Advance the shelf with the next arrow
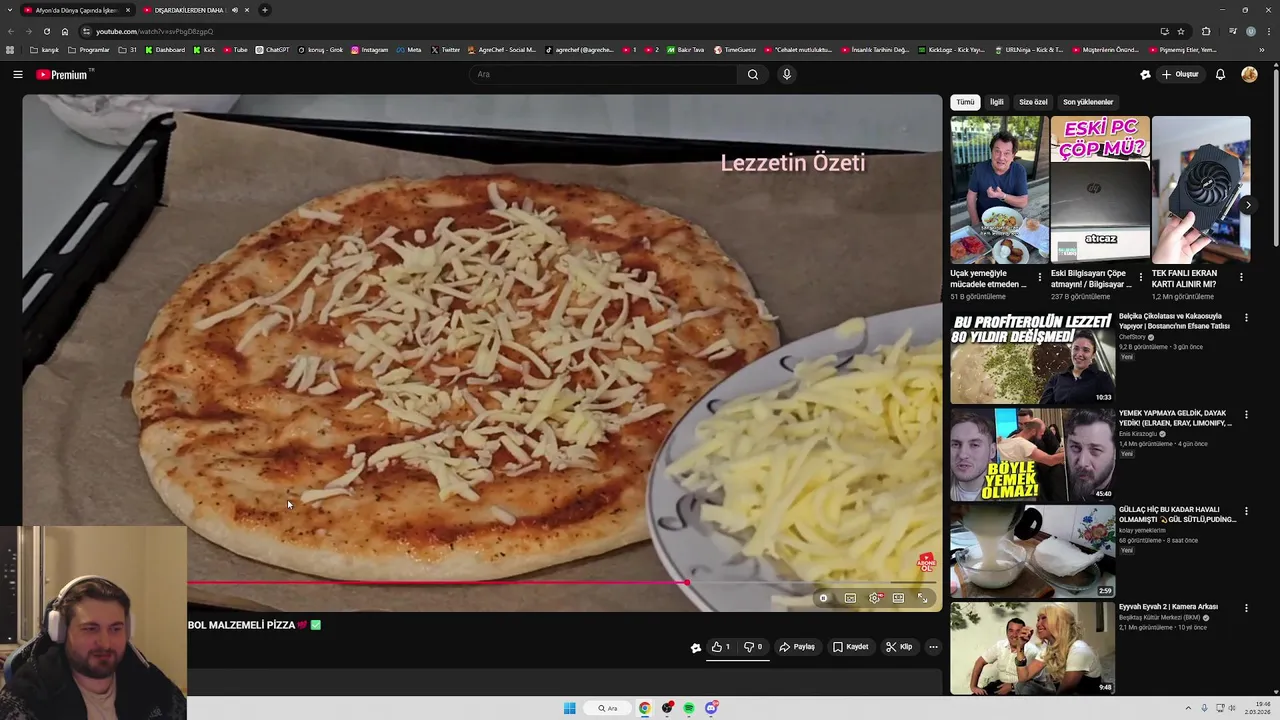The height and width of the screenshot is (720, 1280). pos(1247,205)
